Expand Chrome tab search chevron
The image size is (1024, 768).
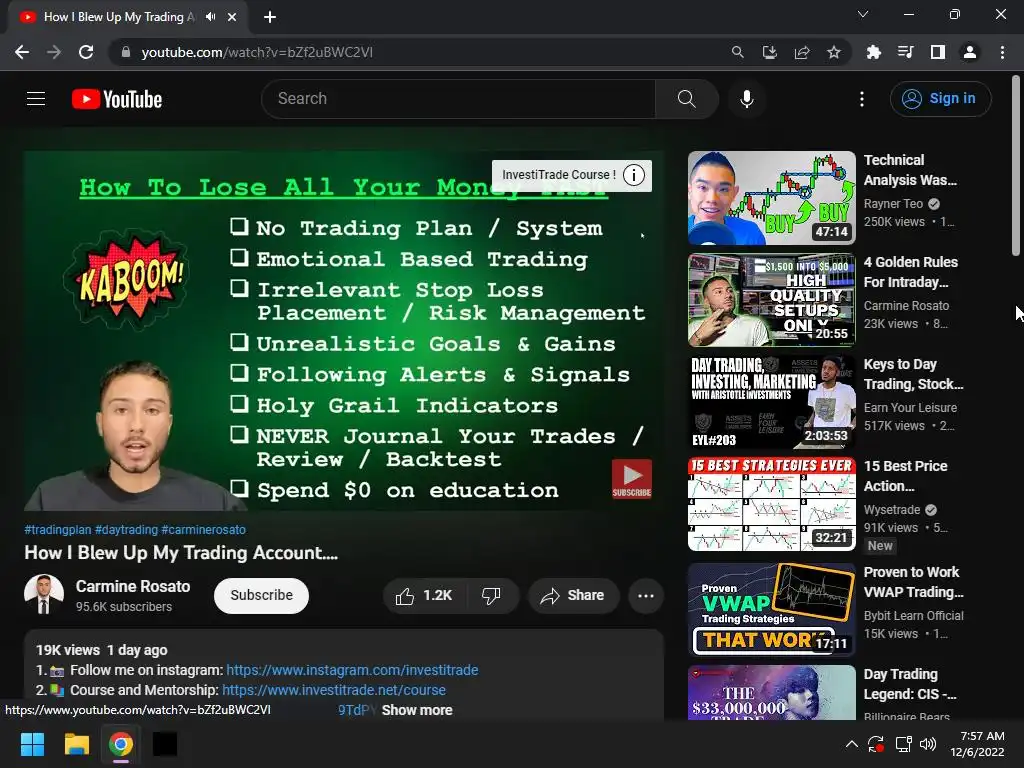[863, 14]
